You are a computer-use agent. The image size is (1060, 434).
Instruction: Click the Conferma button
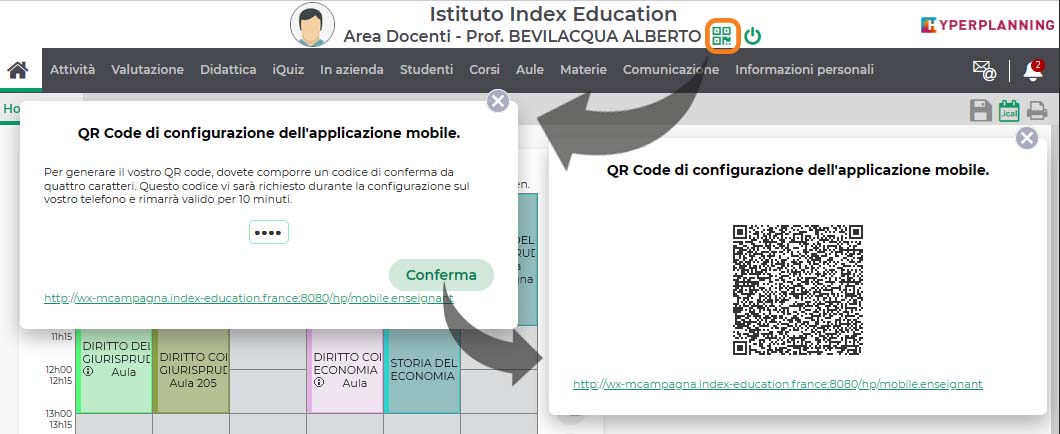441,275
